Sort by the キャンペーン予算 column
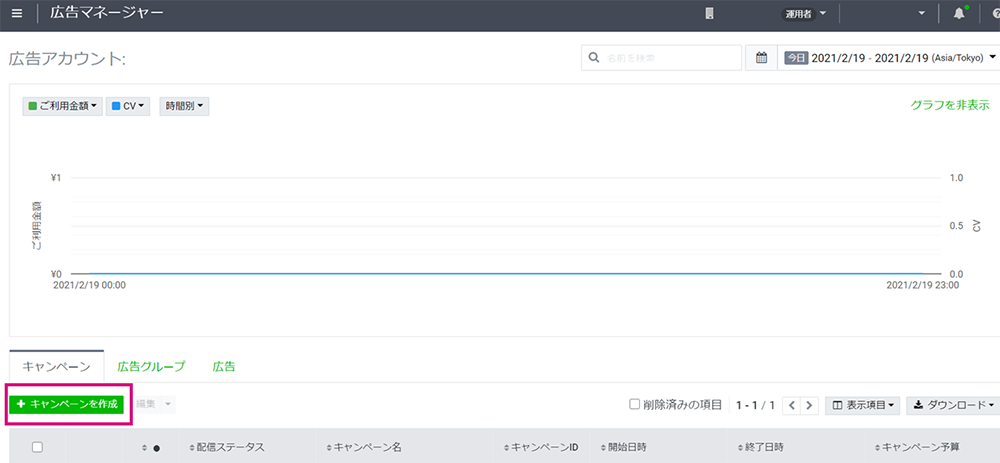This screenshot has height=463, width=1000. click(916, 448)
